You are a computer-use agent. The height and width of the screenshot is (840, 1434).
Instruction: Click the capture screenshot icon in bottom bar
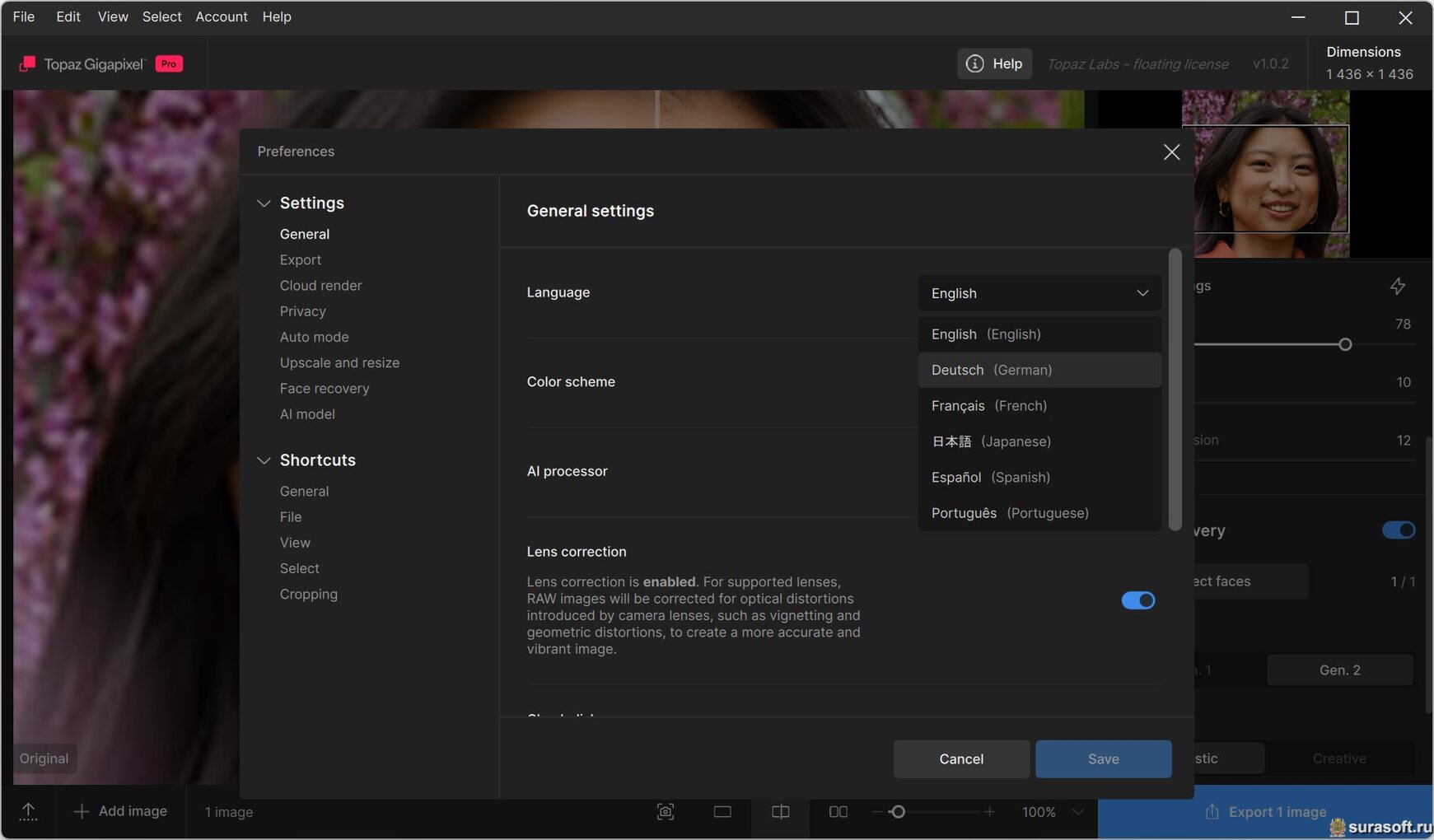point(666,812)
